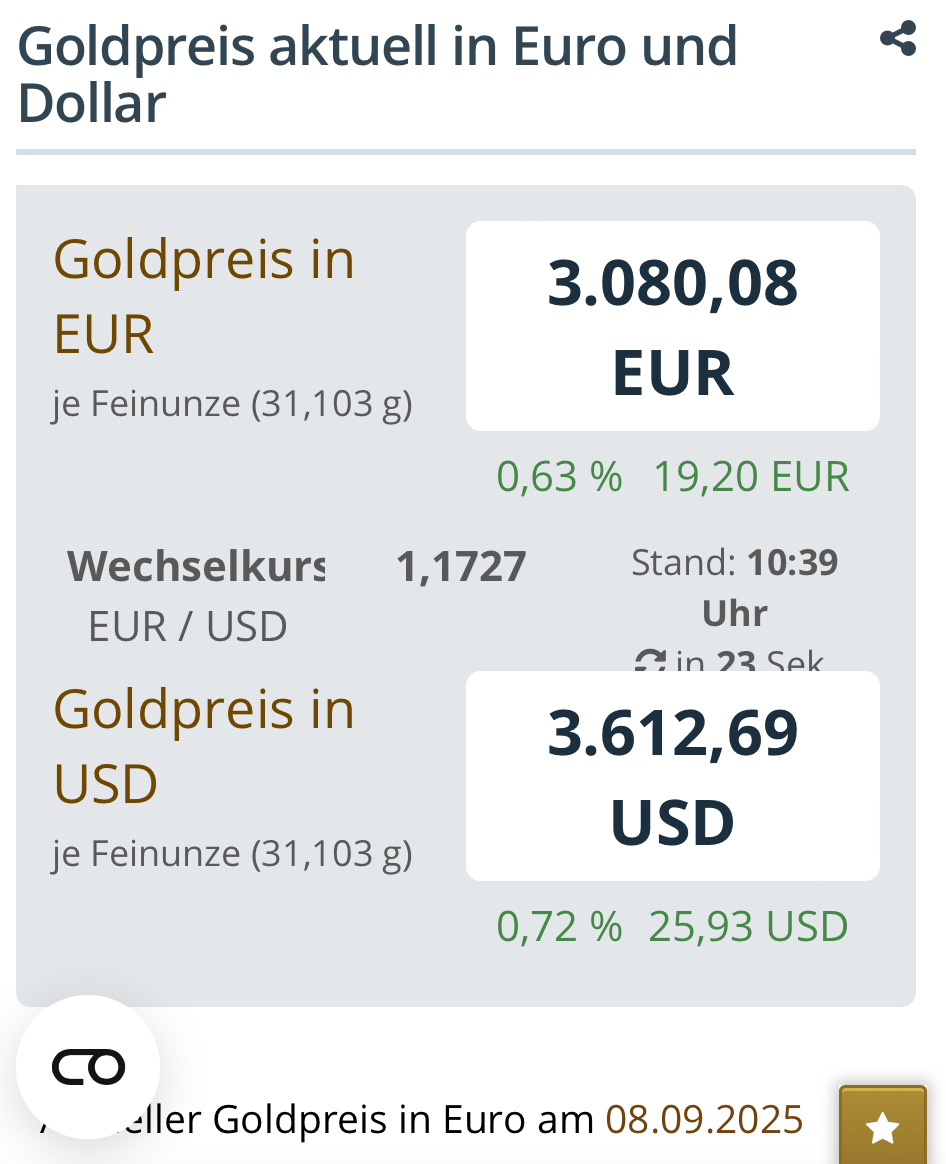This screenshot has width=946, height=1164.
Task: Select the "Goldpreis in EUR" heading
Action: click(204, 296)
